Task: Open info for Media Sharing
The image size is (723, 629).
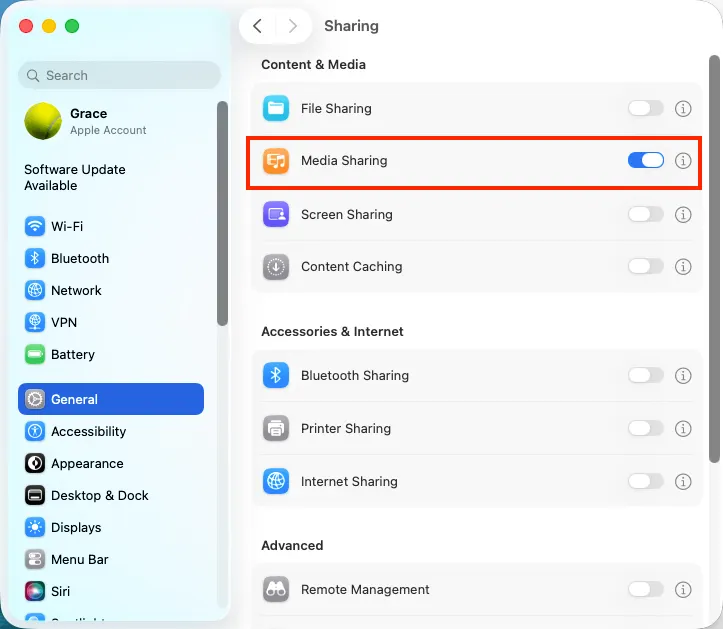Action: [x=683, y=161]
